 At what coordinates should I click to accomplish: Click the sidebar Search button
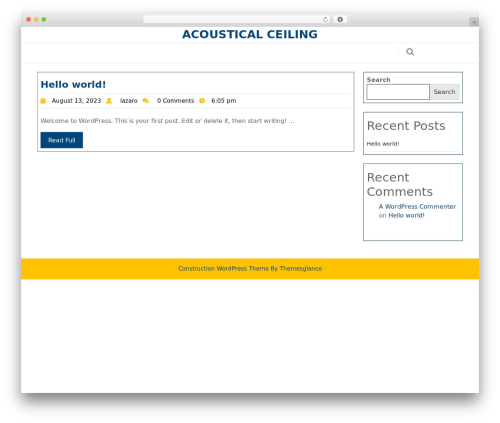click(444, 92)
